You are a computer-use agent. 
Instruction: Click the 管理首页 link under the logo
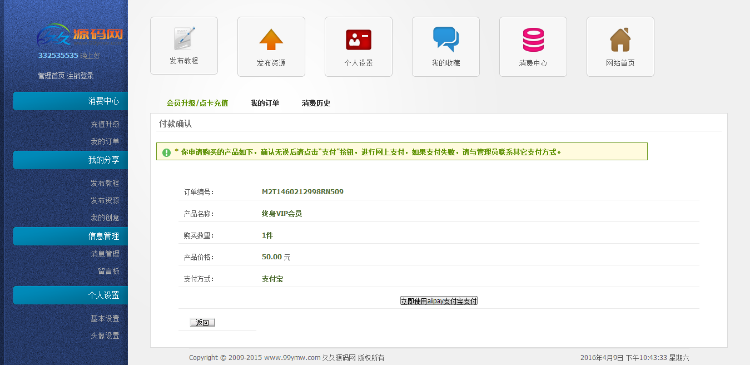[x=51, y=76]
